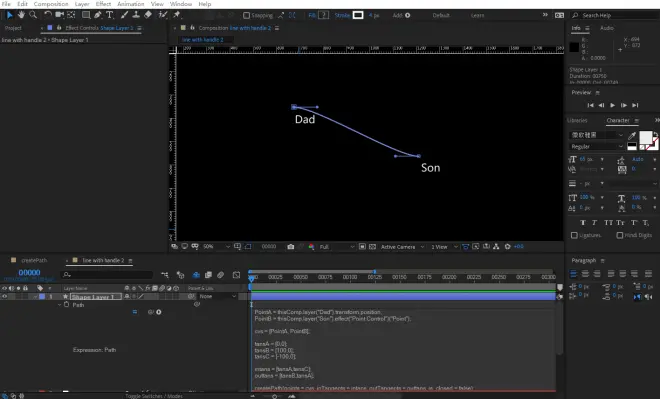Viewport: 660px width, 399px height.
Task: Open the 1 View layout dropdown
Action: (x=444, y=247)
